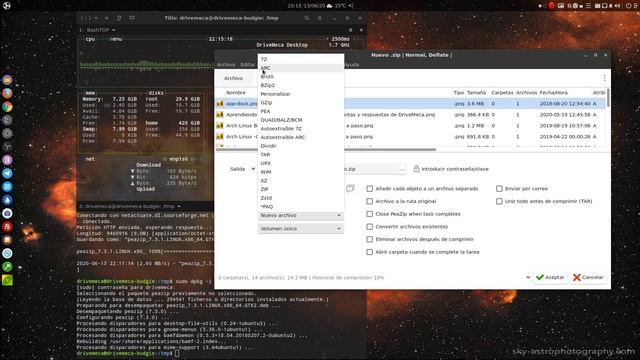The height and width of the screenshot is (360, 640).
Task: Sort by the Tamaño column header
Action: [x=476, y=93]
